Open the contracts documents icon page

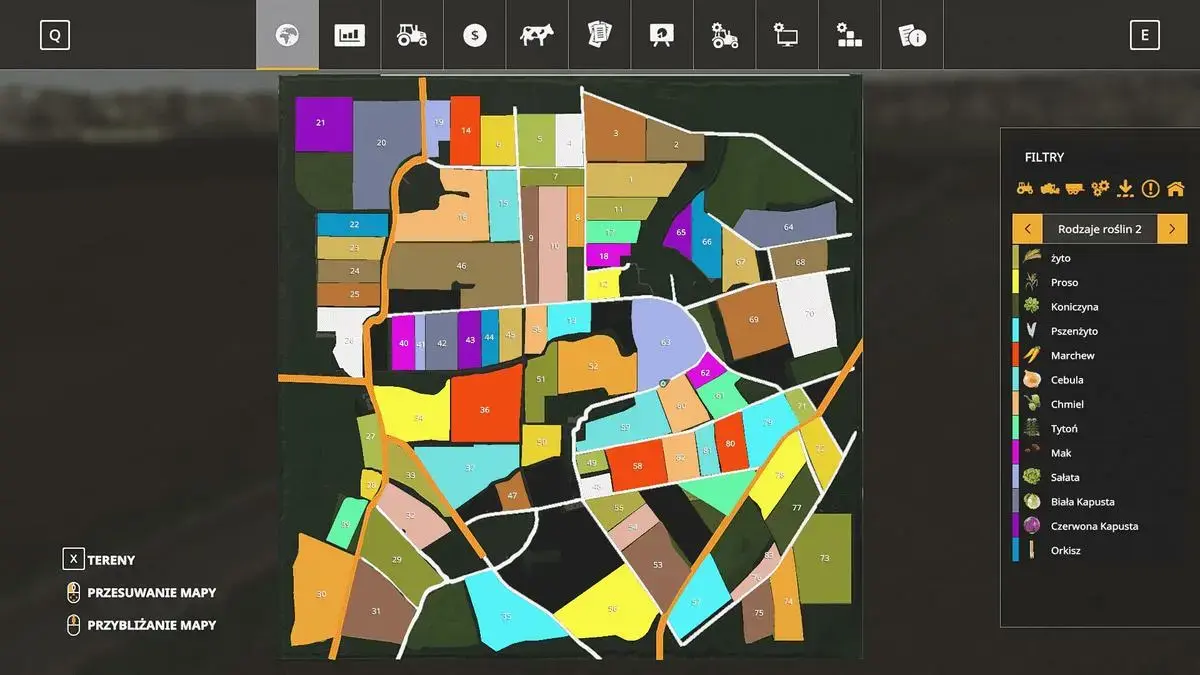click(599, 35)
